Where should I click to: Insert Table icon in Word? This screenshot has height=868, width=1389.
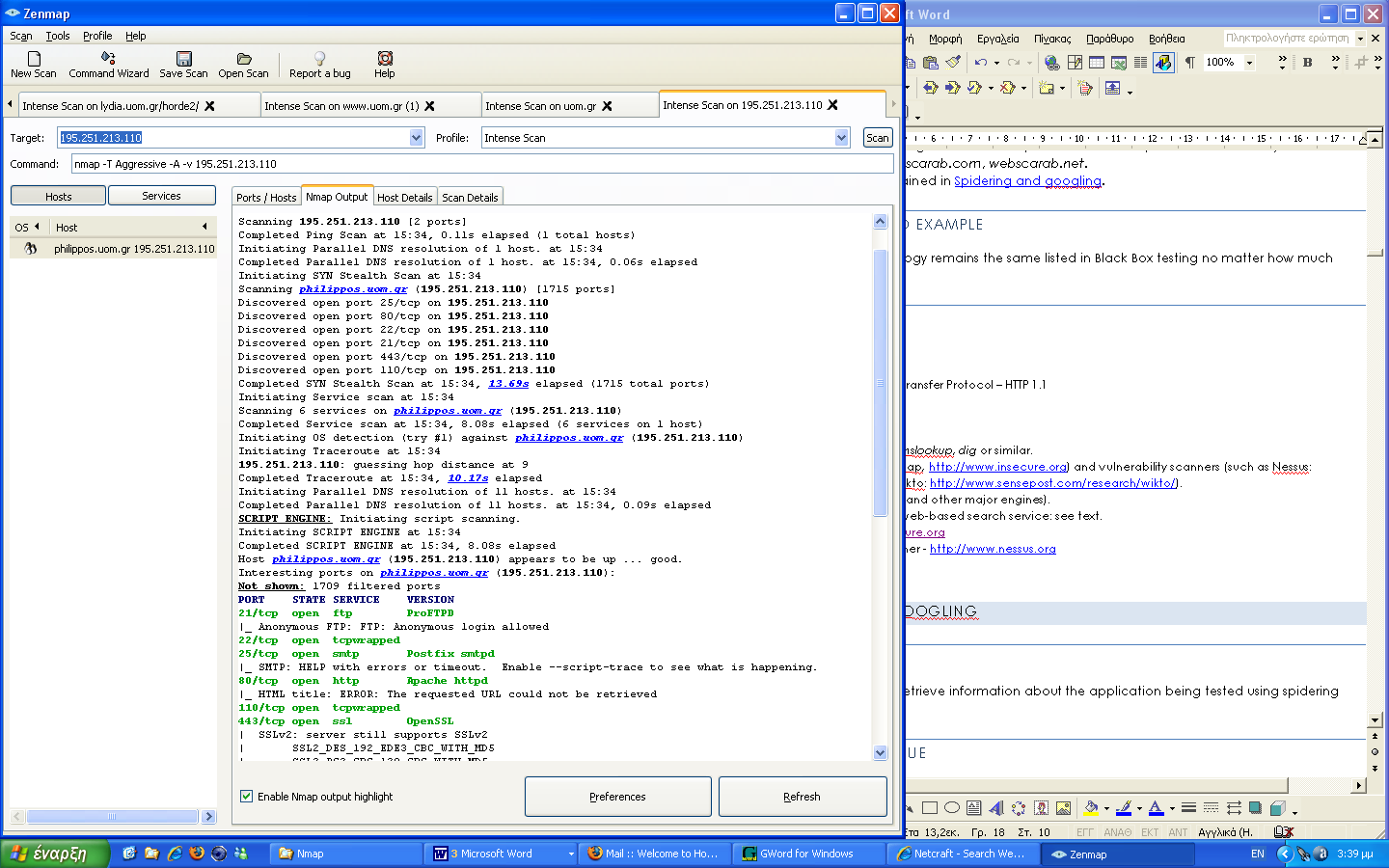click(1097, 62)
